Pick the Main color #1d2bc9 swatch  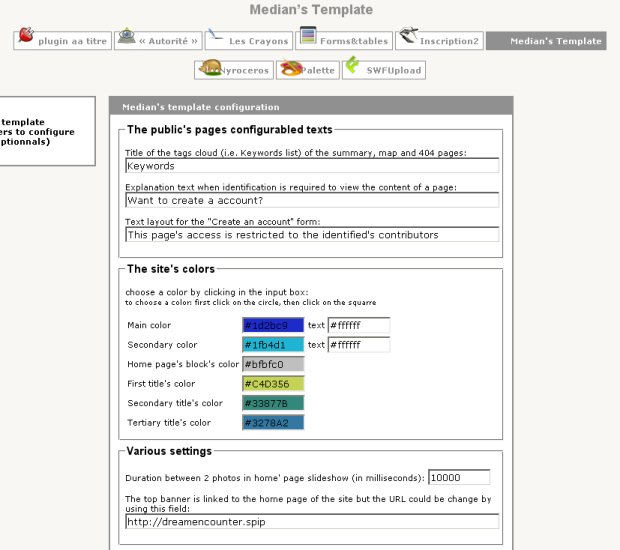pos(273,325)
